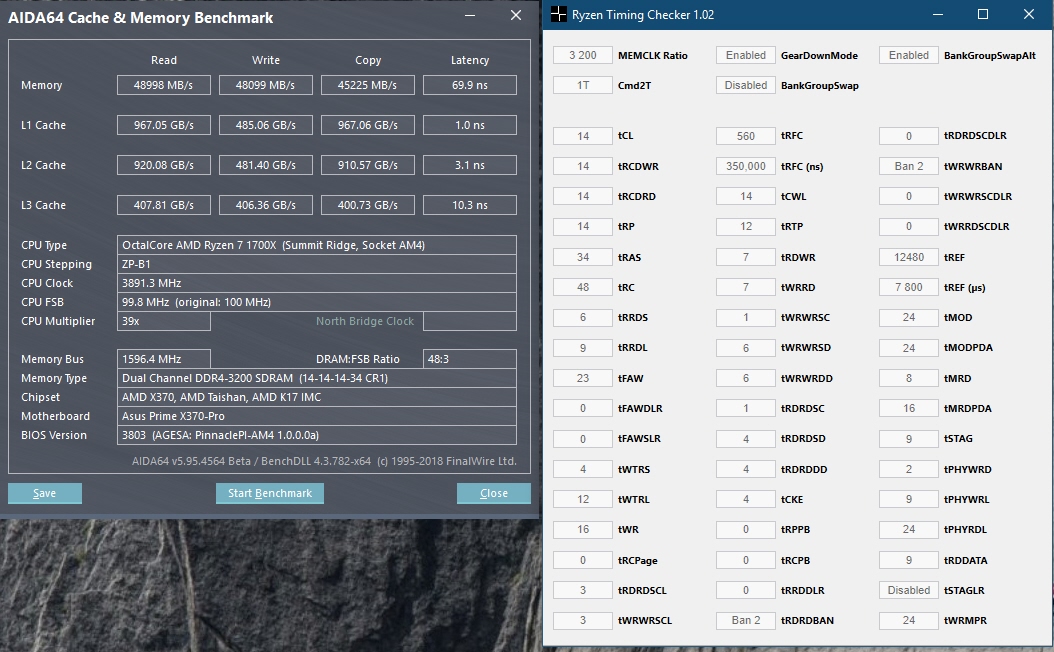Image resolution: width=1054 pixels, height=652 pixels.
Task: Click the tRRDL value 9
Action: click(x=583, y=348)
